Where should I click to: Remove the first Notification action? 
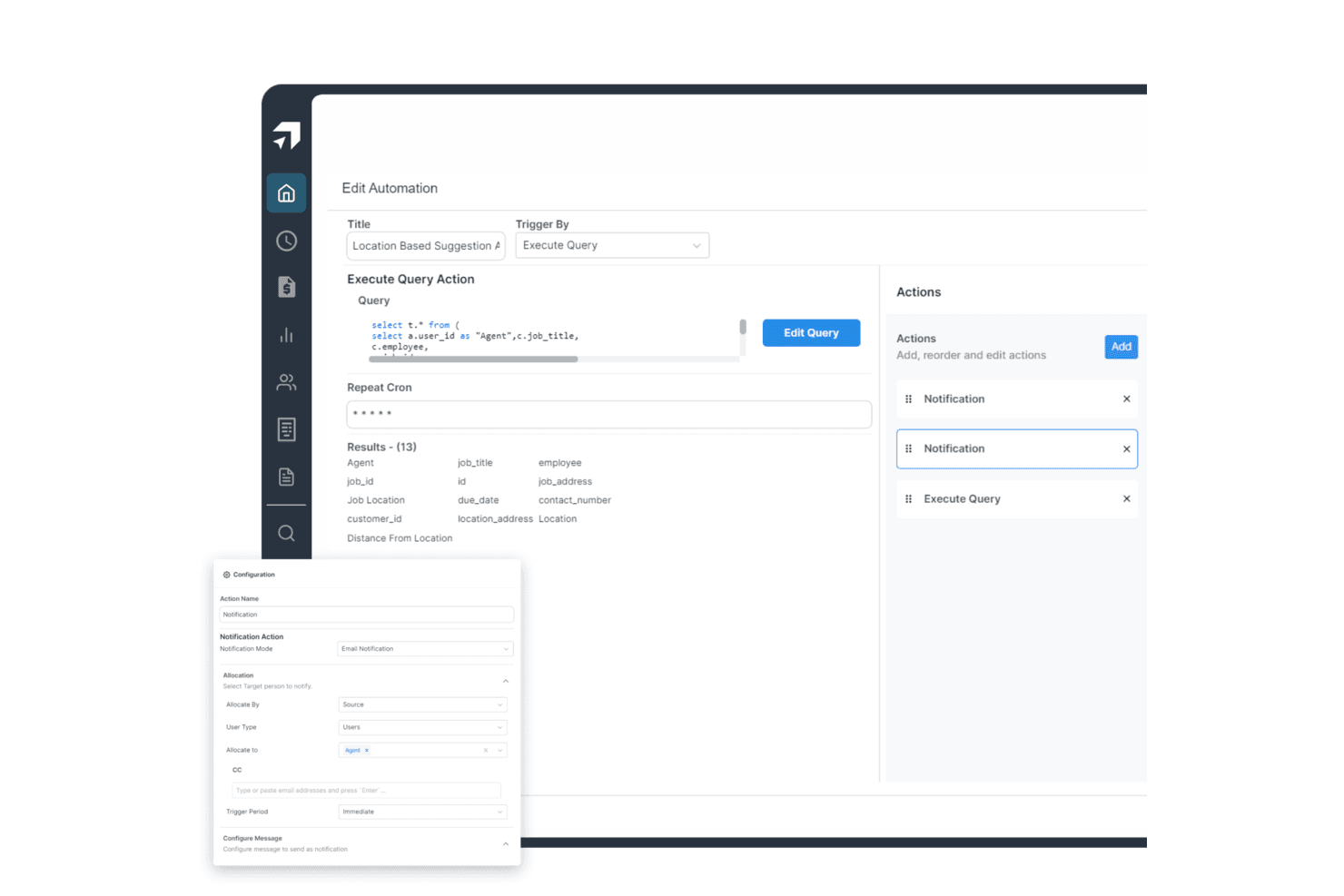tap(1126, 399)
